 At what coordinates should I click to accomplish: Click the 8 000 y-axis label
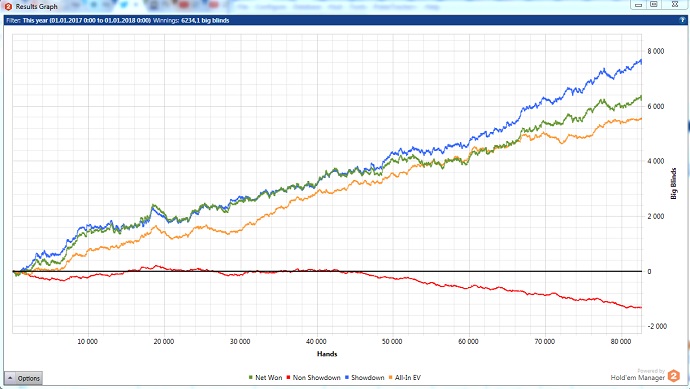pos(655,51)
